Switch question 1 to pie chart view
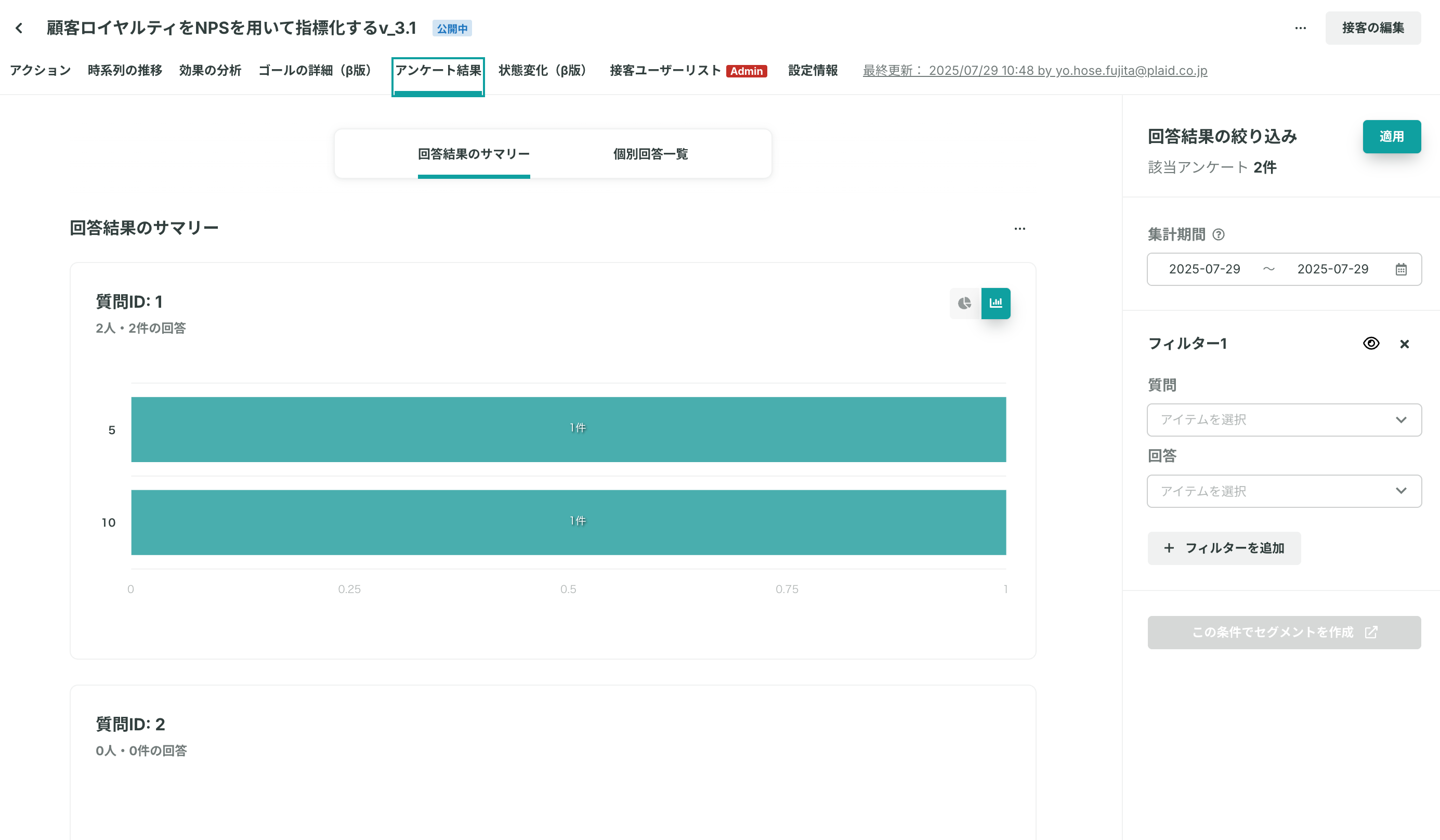The width and height of the screenshot is (1440, 840). tap(964, 304)
